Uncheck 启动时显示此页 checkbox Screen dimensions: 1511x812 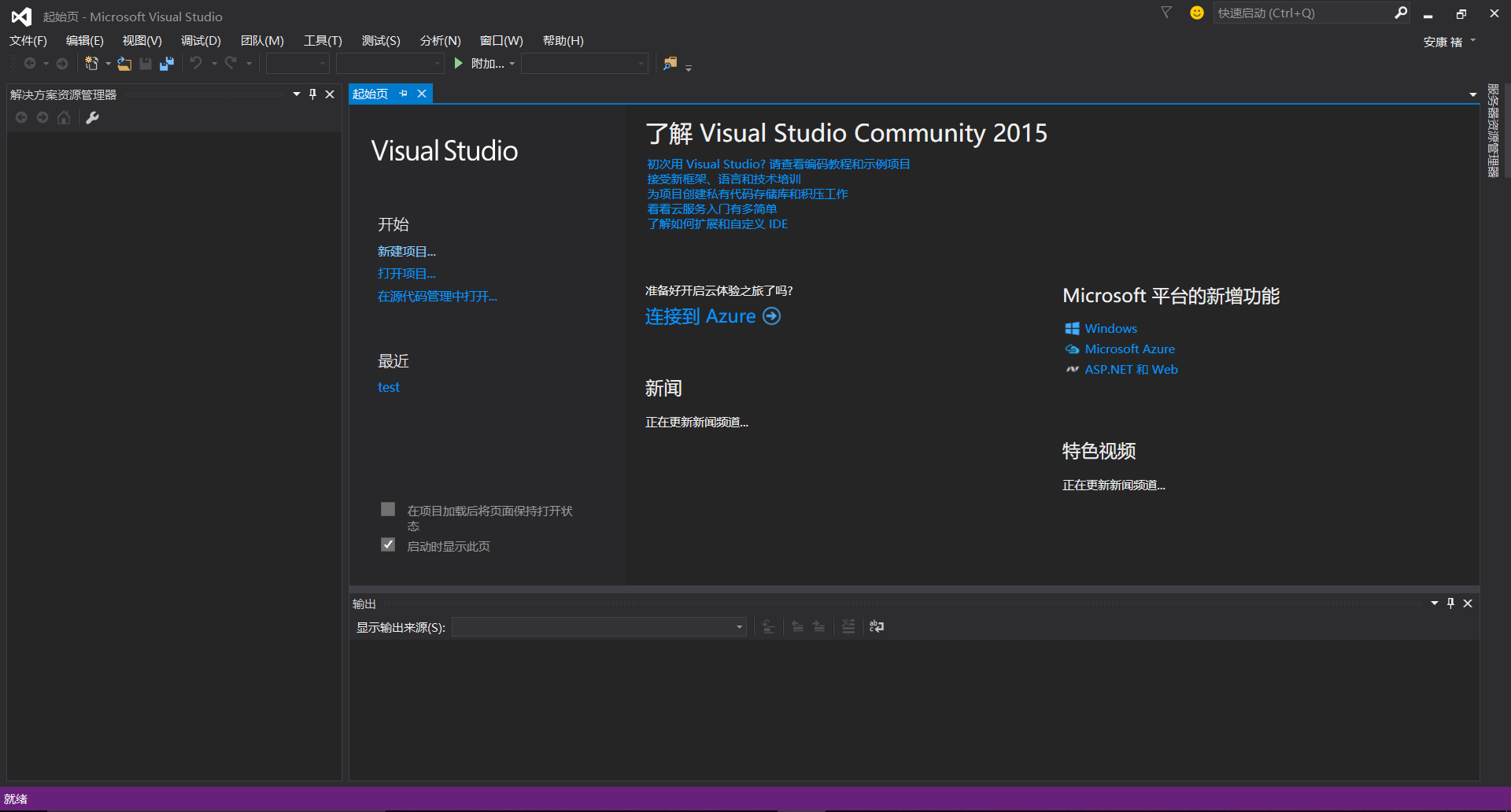pyautogui.click(x=388, y=544)
